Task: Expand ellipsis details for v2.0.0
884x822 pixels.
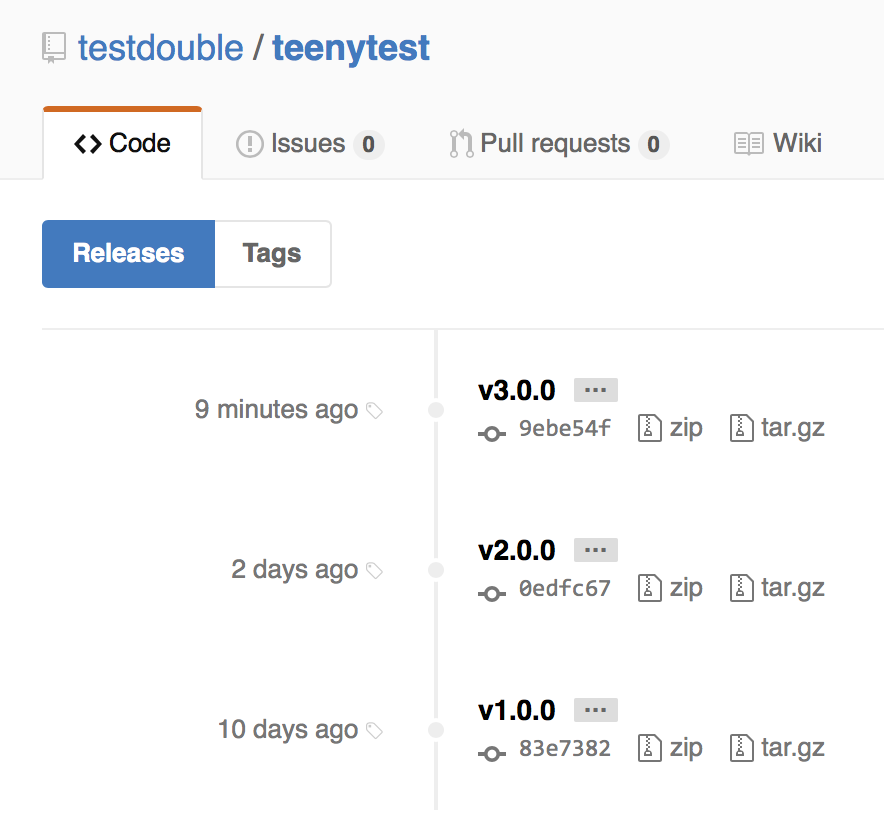Action: tap(595, 550)
